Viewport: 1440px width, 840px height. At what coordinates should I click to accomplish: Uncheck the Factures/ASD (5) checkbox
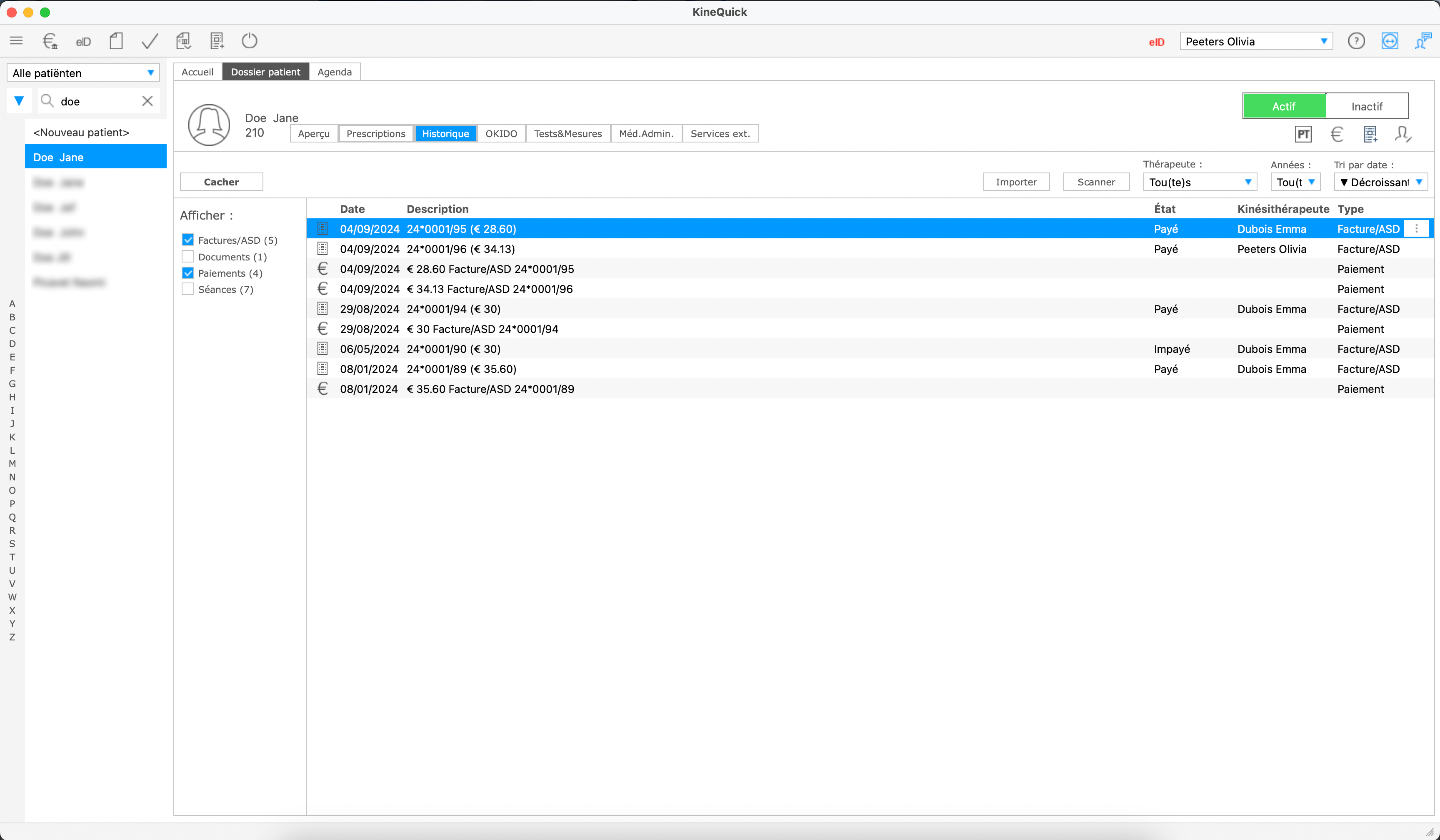point(188,240)
